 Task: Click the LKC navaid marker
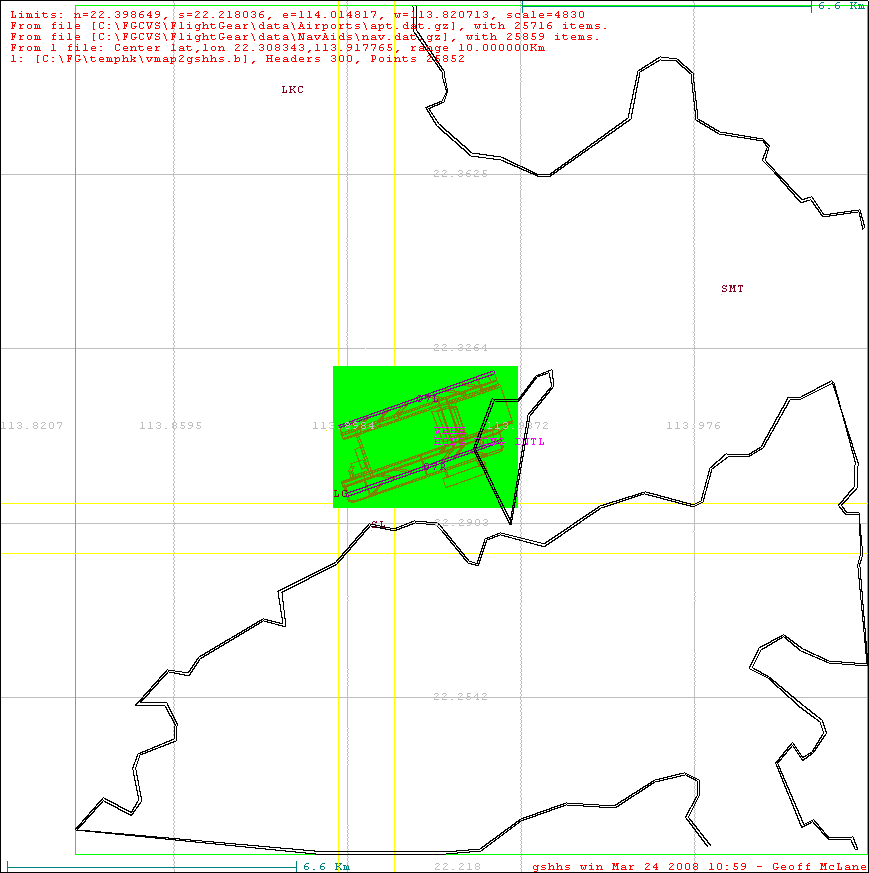[x=292, y=90]
